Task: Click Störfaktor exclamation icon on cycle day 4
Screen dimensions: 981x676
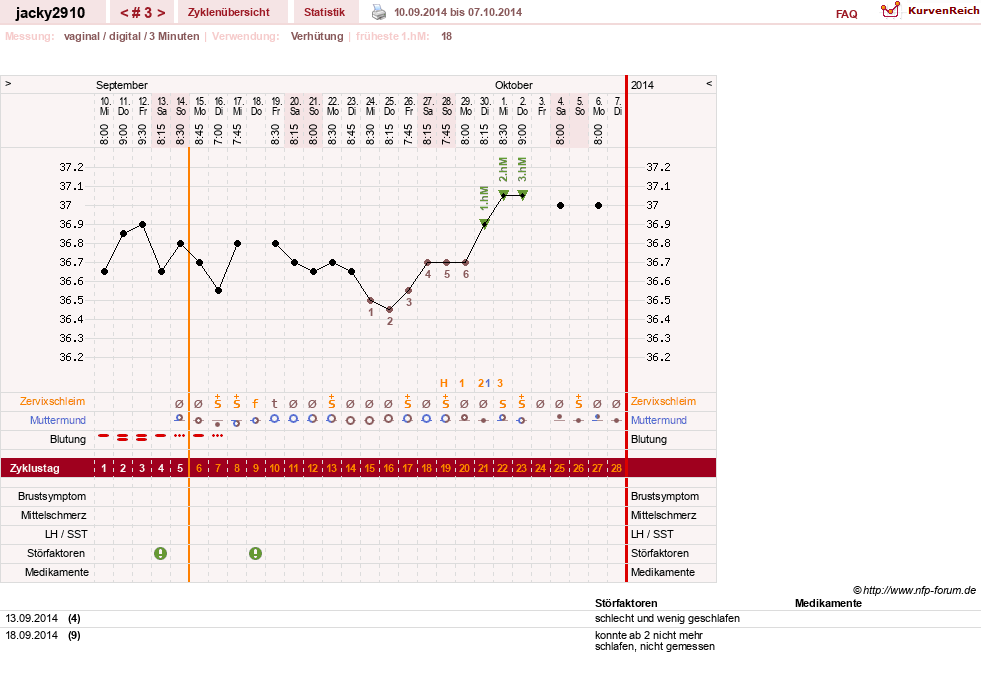Action: tap(161, 553)
